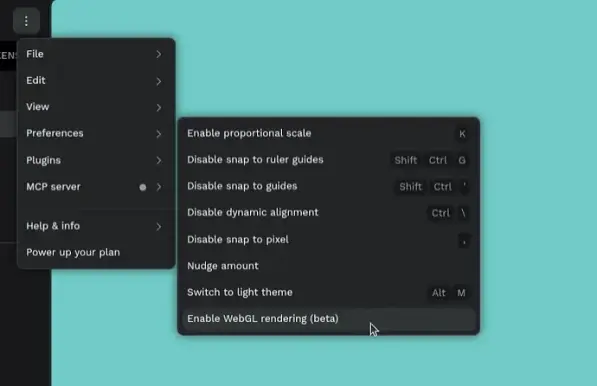The height and width of the screenshot is (386, 597).
Task: Expand the Help & info chevron
Action: click(x=159, y=227)
